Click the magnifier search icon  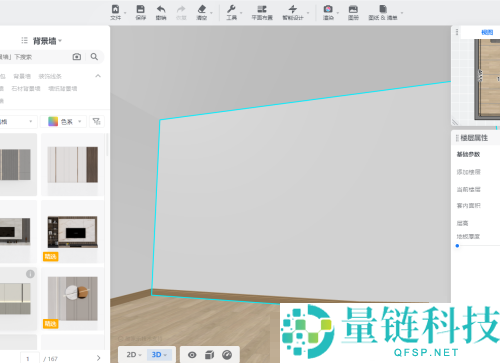click(94, 57)
